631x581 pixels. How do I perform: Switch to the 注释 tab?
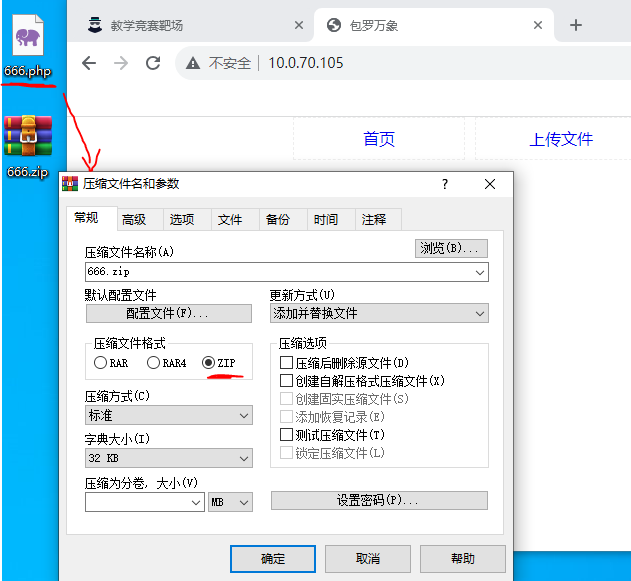[x=378, y=220]
